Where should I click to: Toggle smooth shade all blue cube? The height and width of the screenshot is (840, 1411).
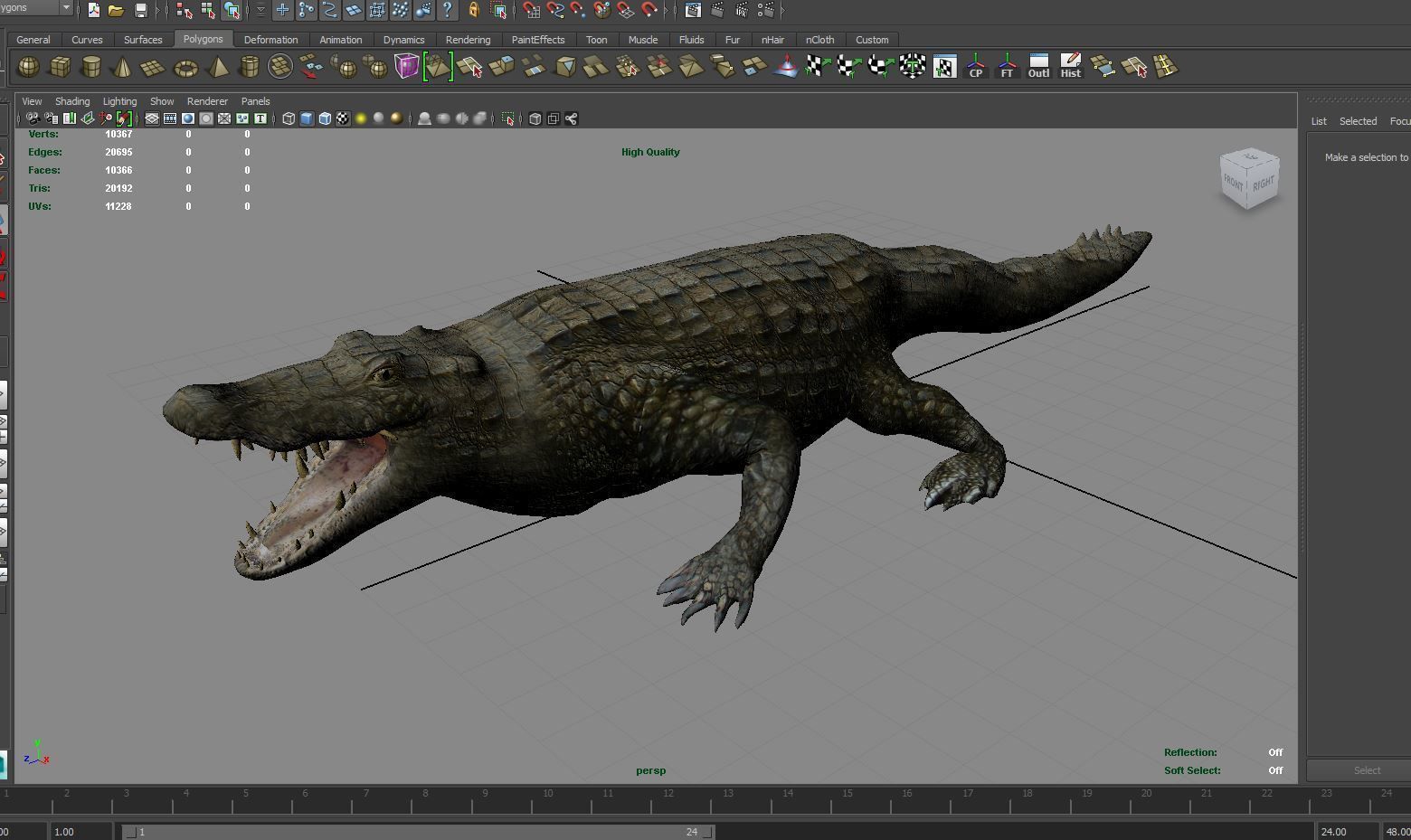click(x=307, y=118)
